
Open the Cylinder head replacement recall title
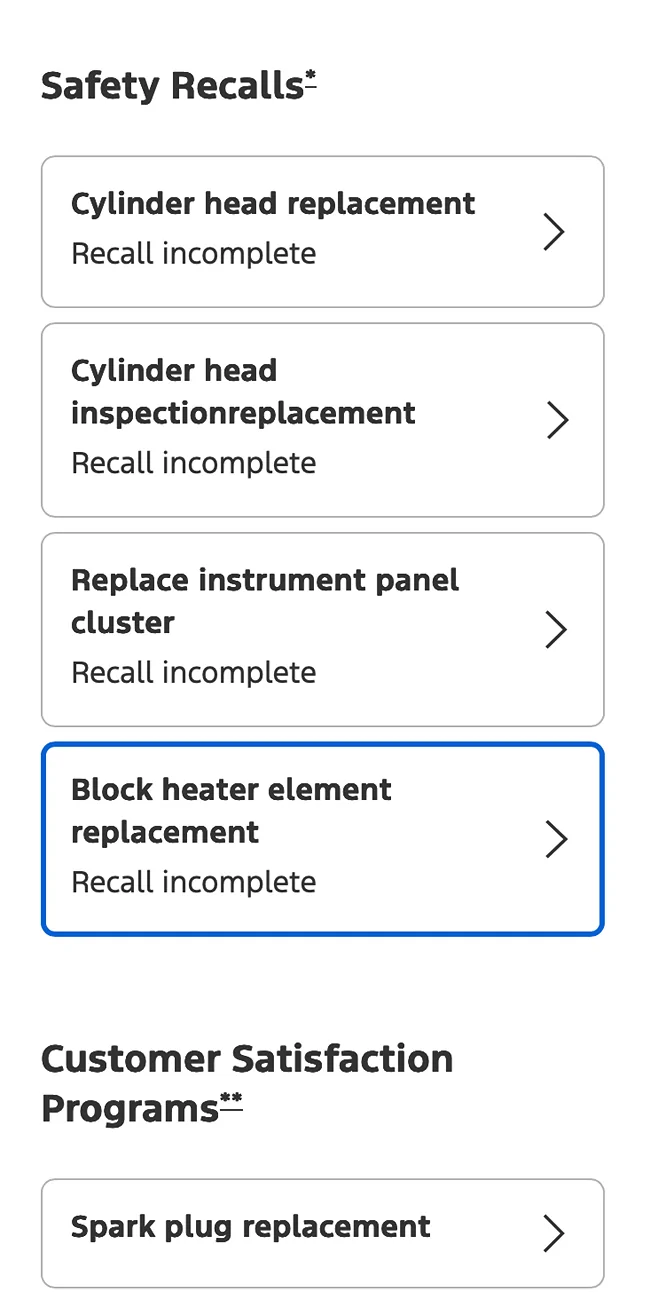click(273, 204)
